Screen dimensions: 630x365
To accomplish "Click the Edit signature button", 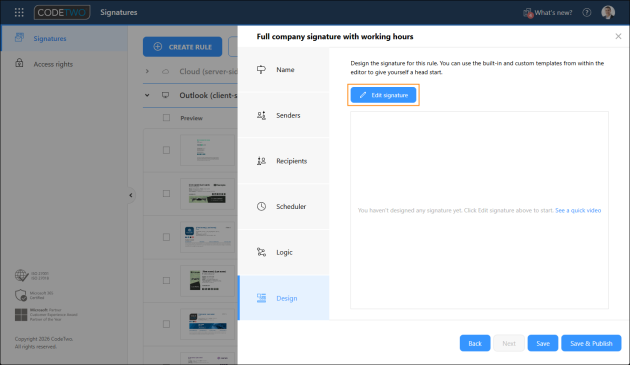I will 383,95.
